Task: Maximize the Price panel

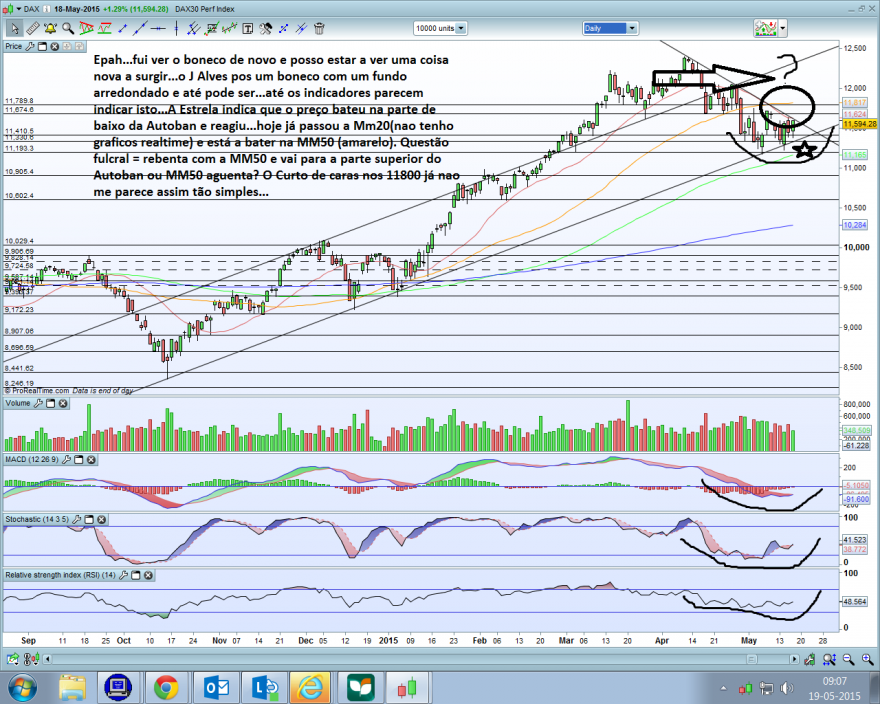Action: pos(42,47)
